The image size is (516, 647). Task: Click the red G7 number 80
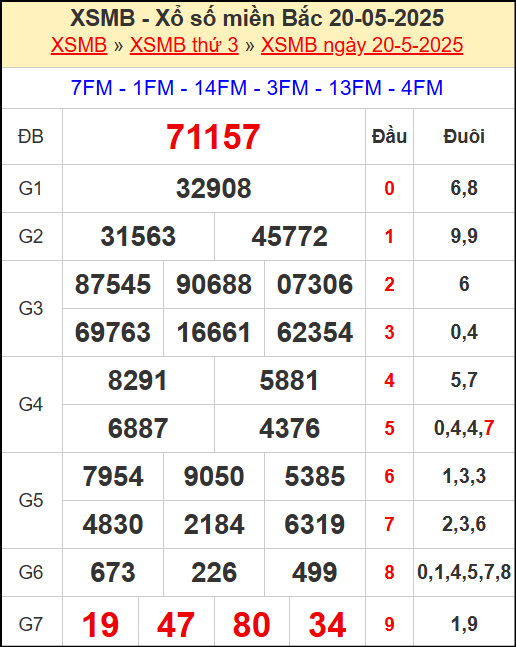tap(252, 625)
